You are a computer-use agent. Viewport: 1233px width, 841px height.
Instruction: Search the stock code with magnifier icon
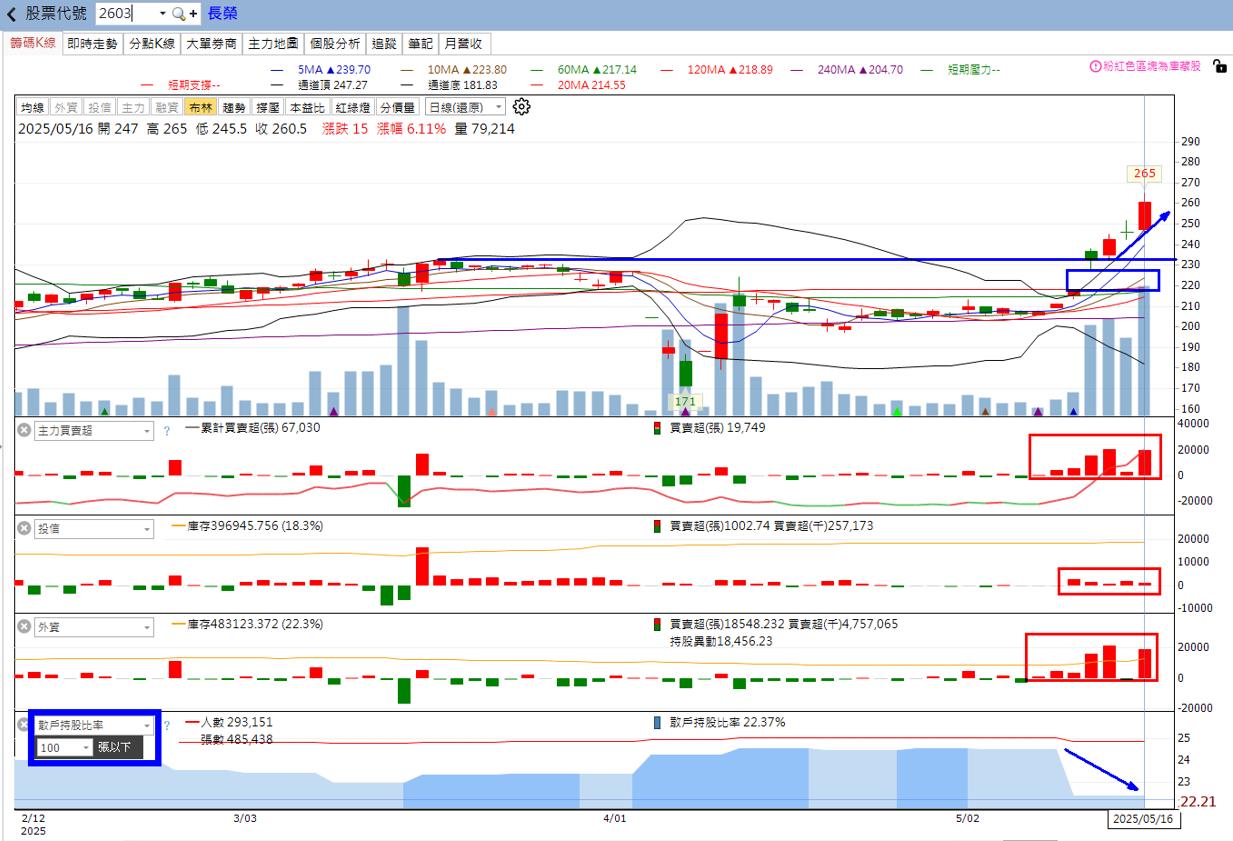coord(178,15)
